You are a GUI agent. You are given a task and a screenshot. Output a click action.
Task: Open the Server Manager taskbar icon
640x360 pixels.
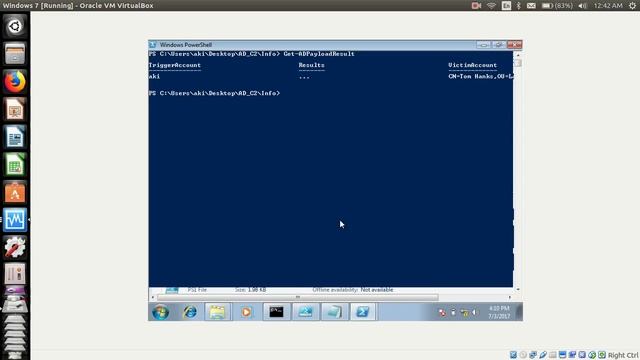[305, 312]
